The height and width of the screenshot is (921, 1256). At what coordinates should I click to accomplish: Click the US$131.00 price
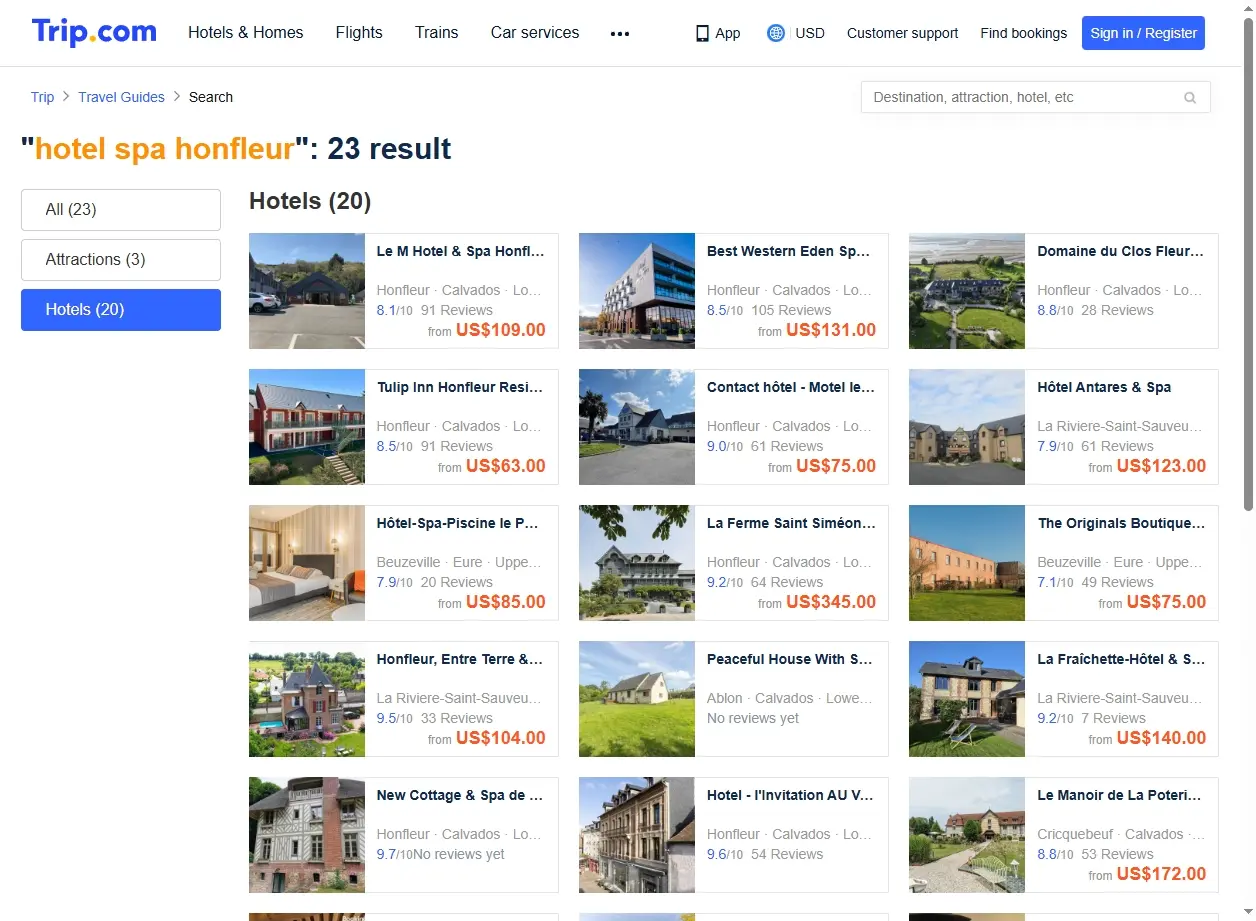pos(831,330)
